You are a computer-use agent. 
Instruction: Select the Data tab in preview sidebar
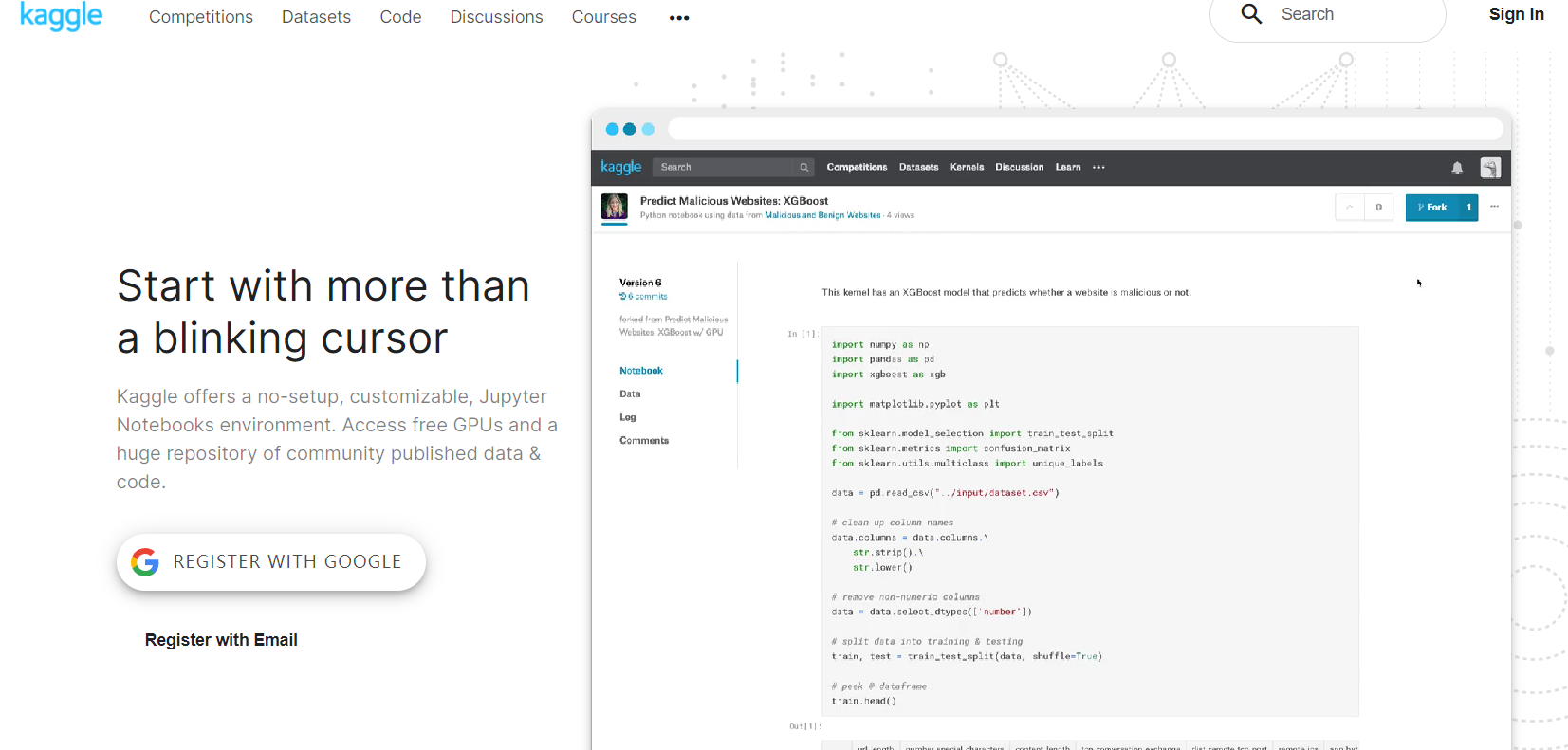click(630, 393)
